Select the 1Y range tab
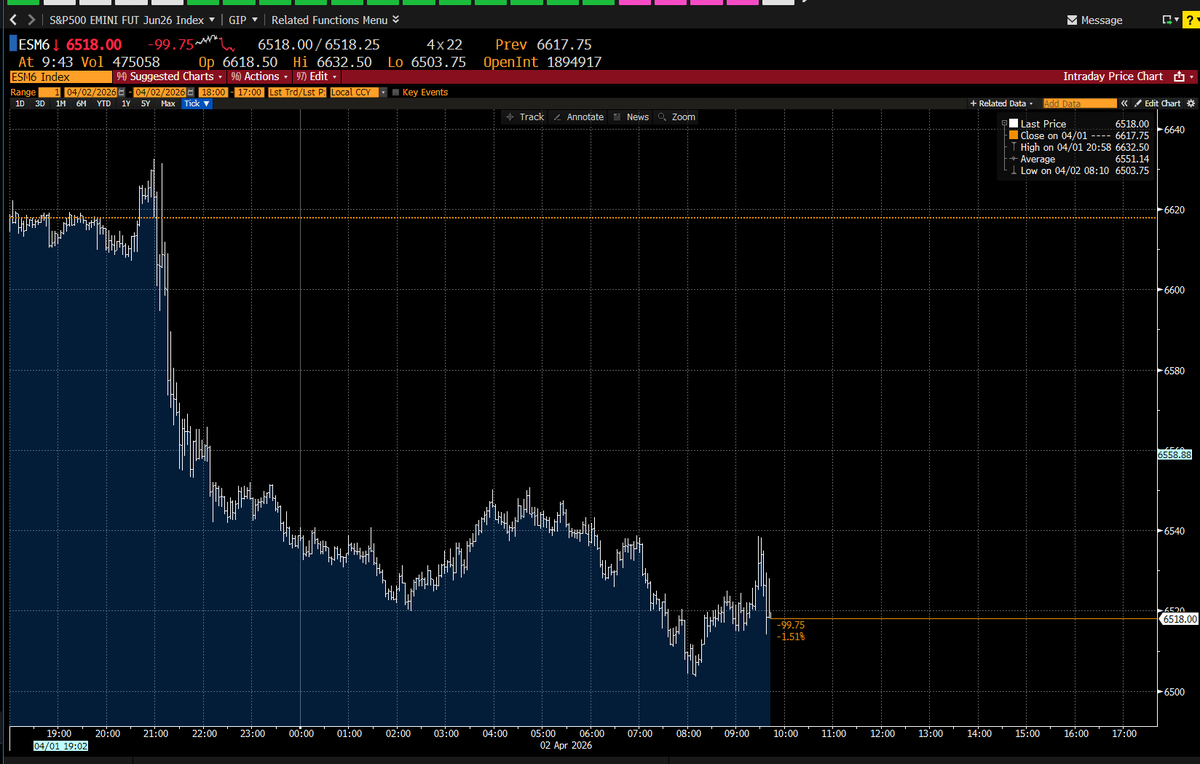 pos(125,103)
